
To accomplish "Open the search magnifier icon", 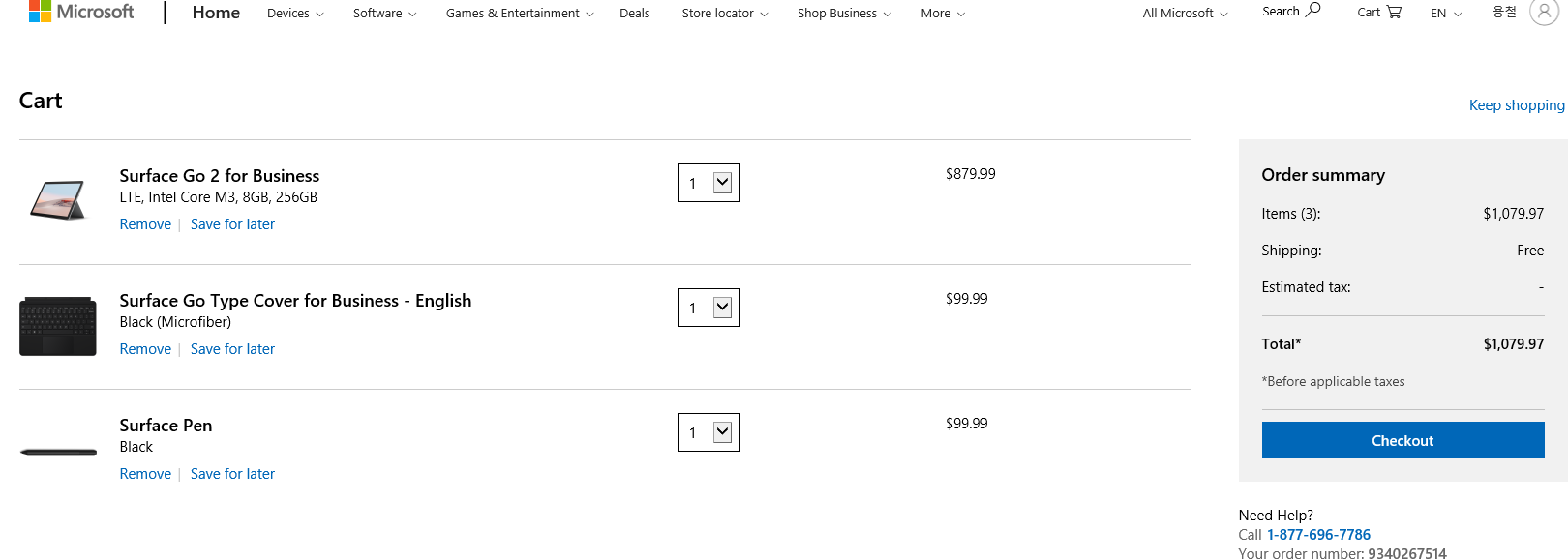I will coord(1313,10).
